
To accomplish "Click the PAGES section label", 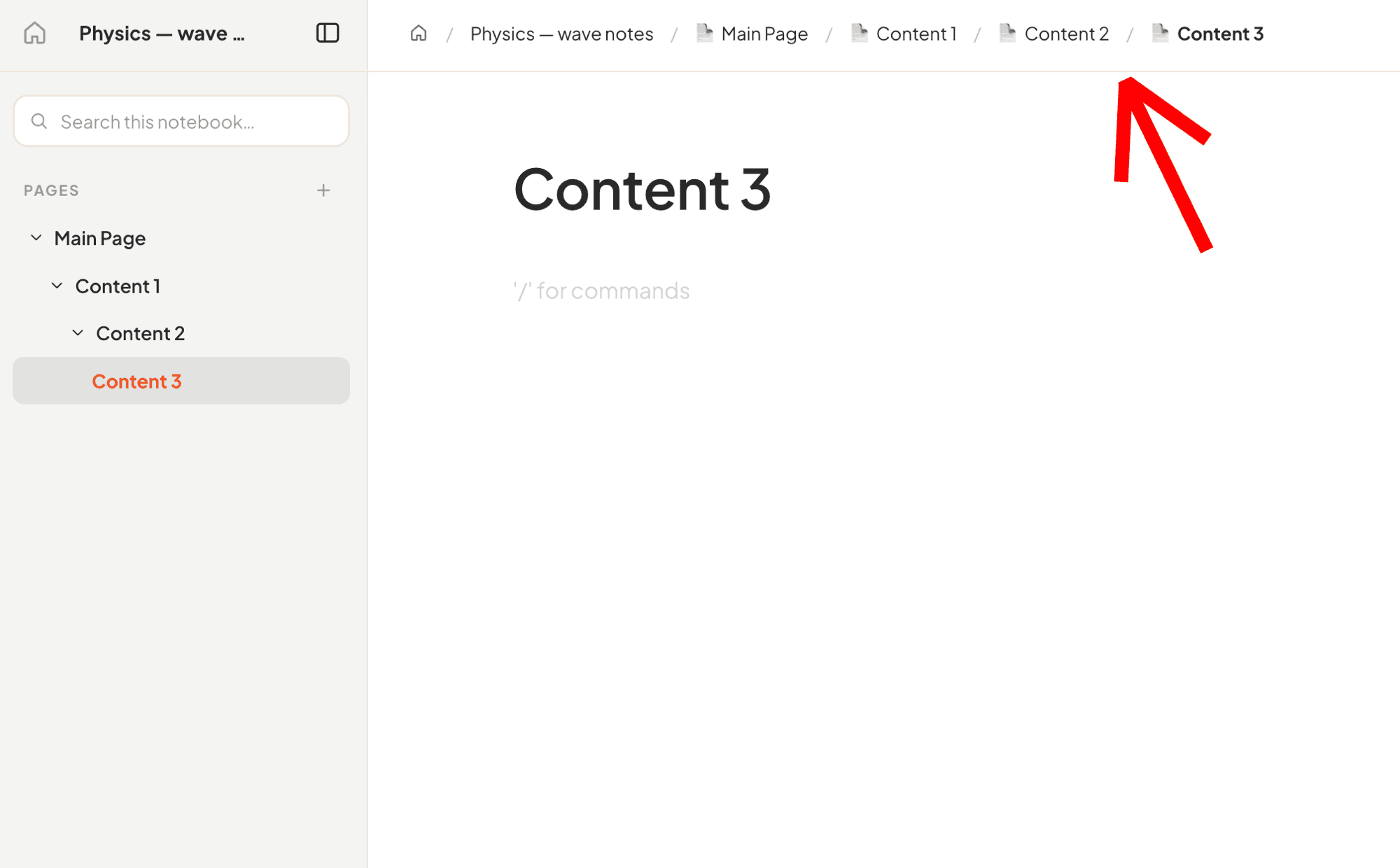I will (51, 190).
